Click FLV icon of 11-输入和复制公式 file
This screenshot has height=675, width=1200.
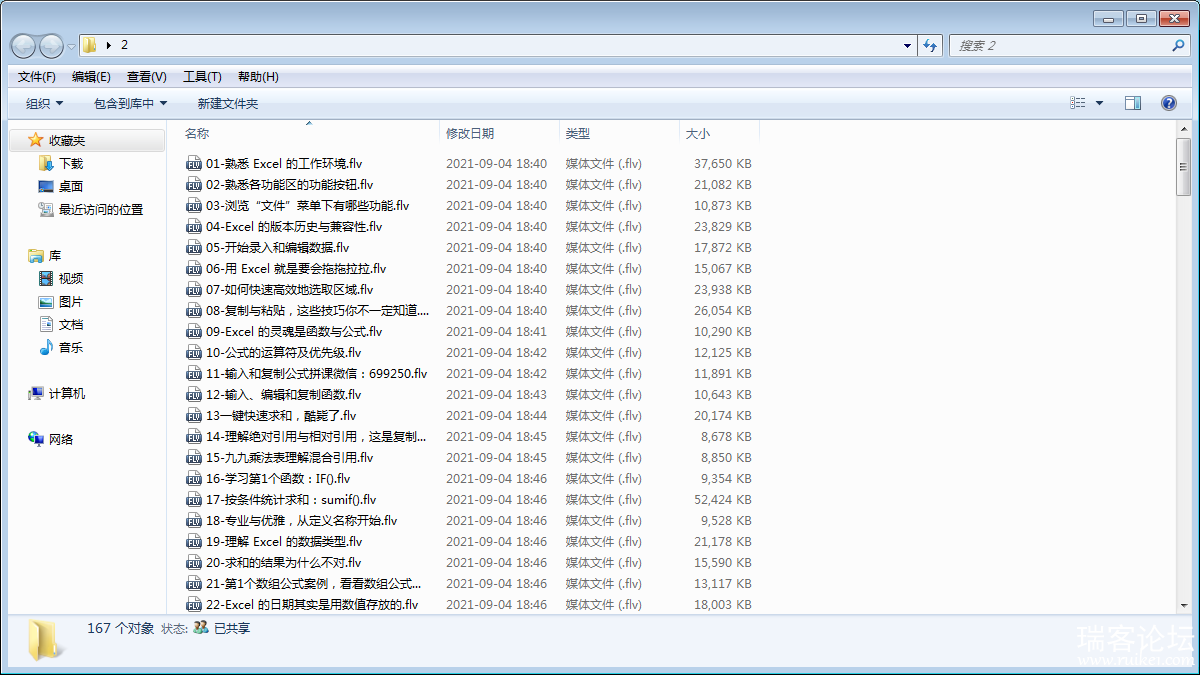pos(194,374)
